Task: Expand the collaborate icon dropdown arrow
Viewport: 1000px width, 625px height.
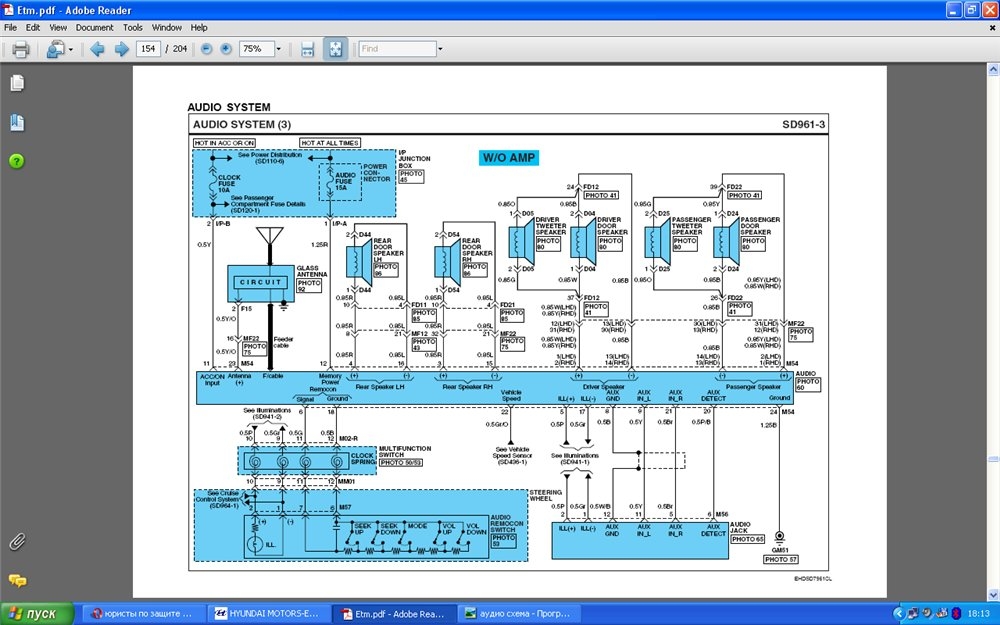Action: coord(71,49)
